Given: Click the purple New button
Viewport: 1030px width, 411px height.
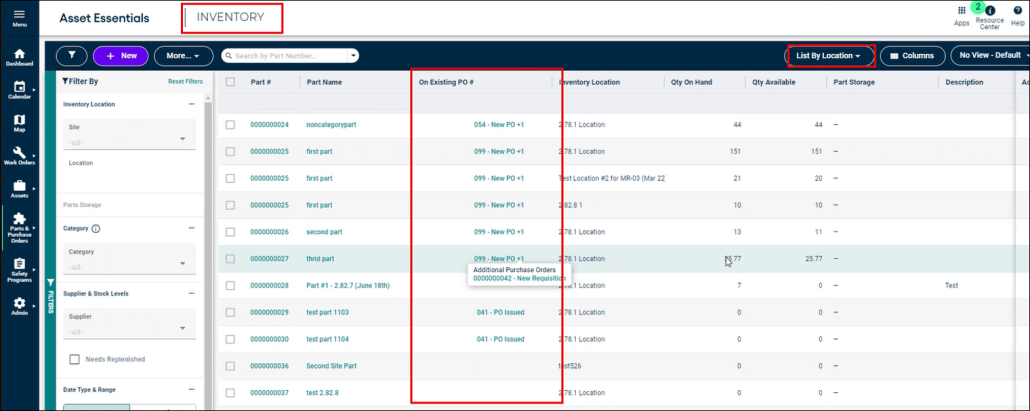Looking at the screenshot, I should point(121,56).
